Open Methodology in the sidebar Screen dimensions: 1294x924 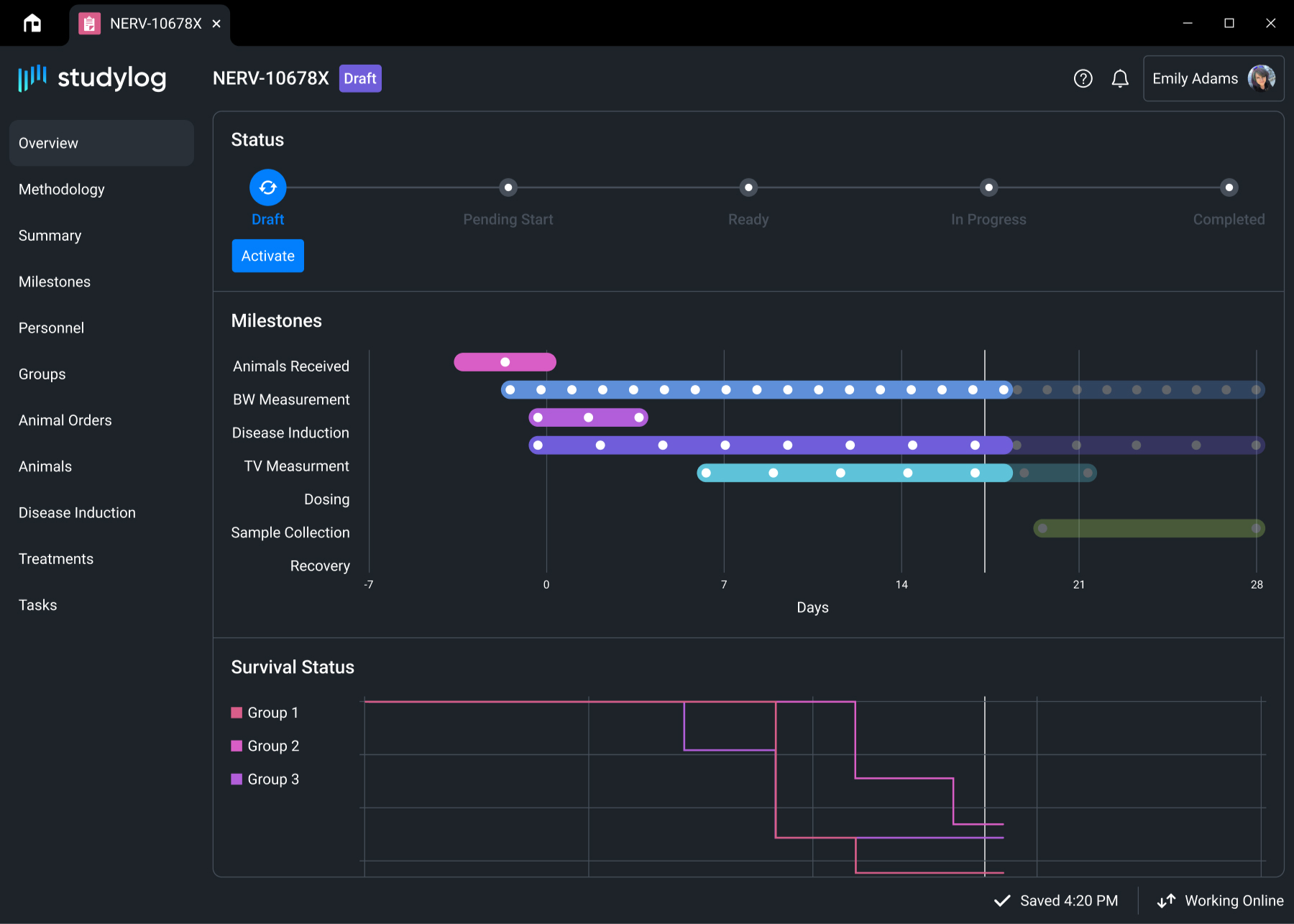[62, 190]
